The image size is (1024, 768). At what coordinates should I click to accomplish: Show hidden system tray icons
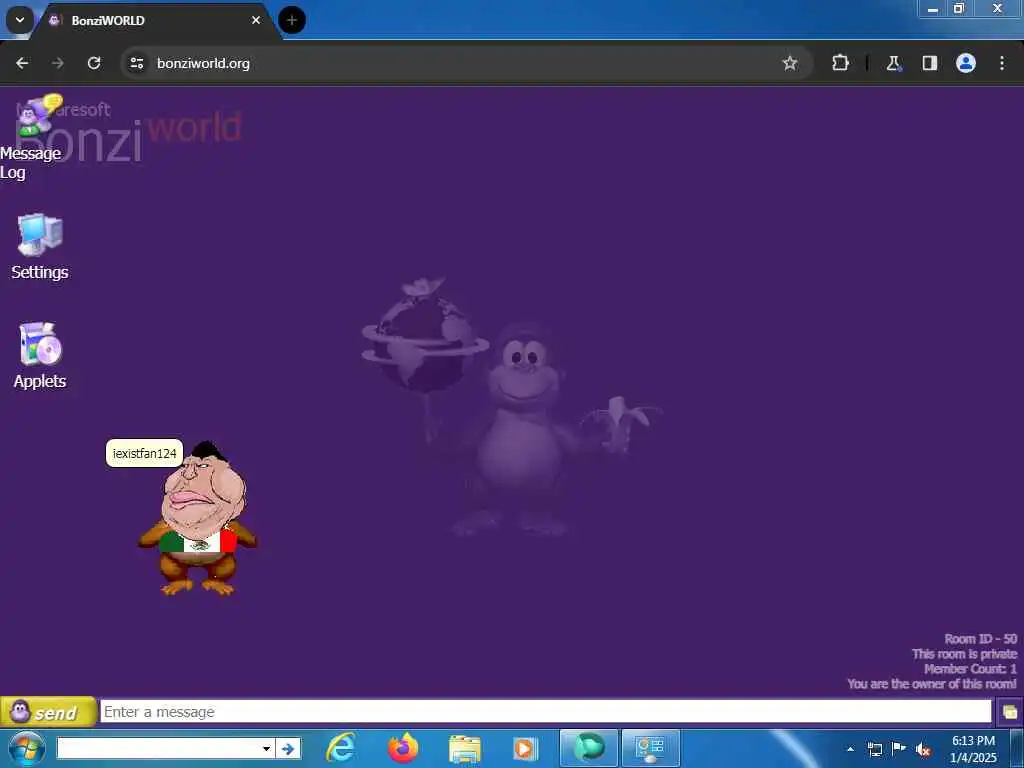[850, 749]
